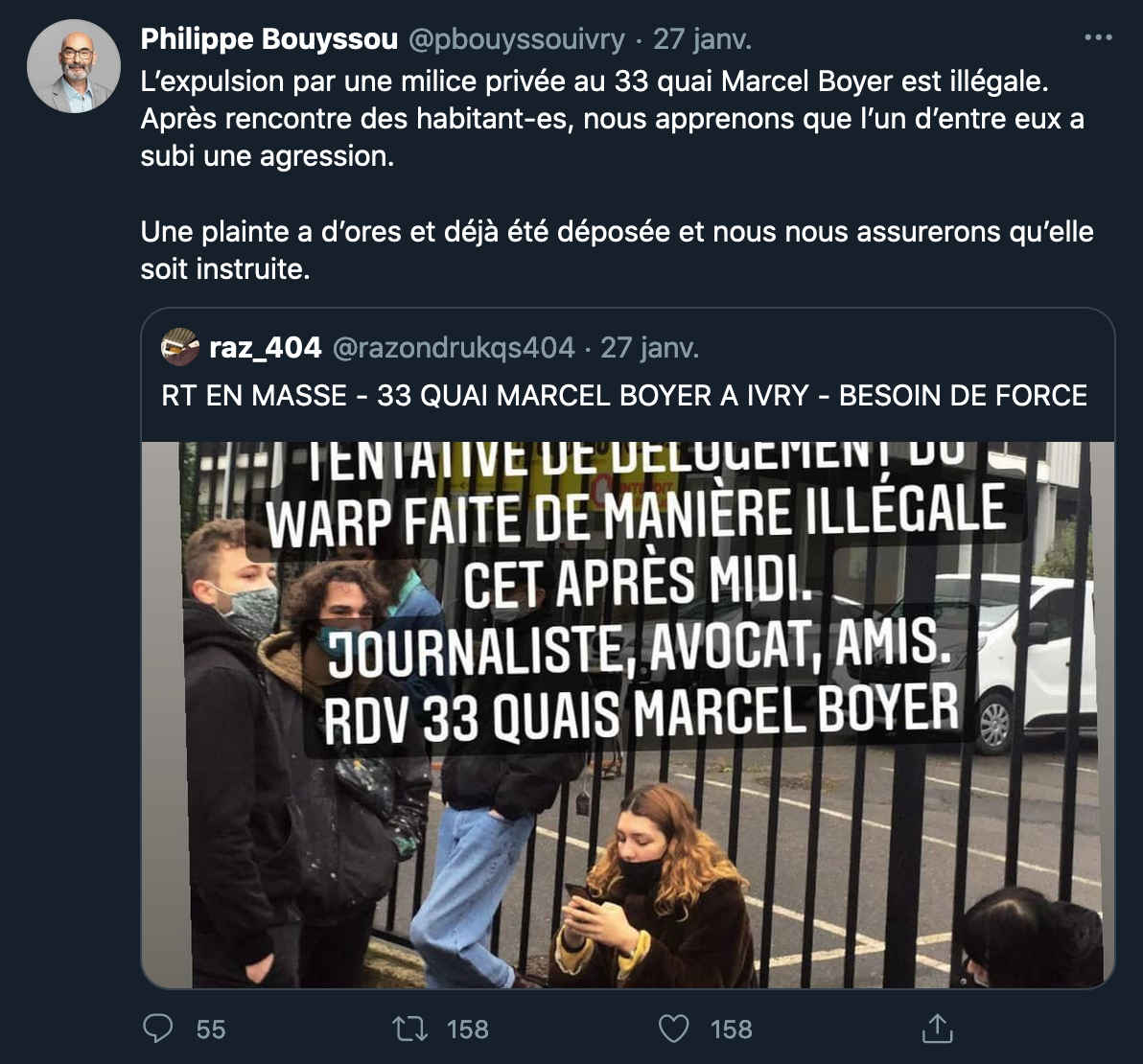Open the @pbouyssouivry handle

516,39
